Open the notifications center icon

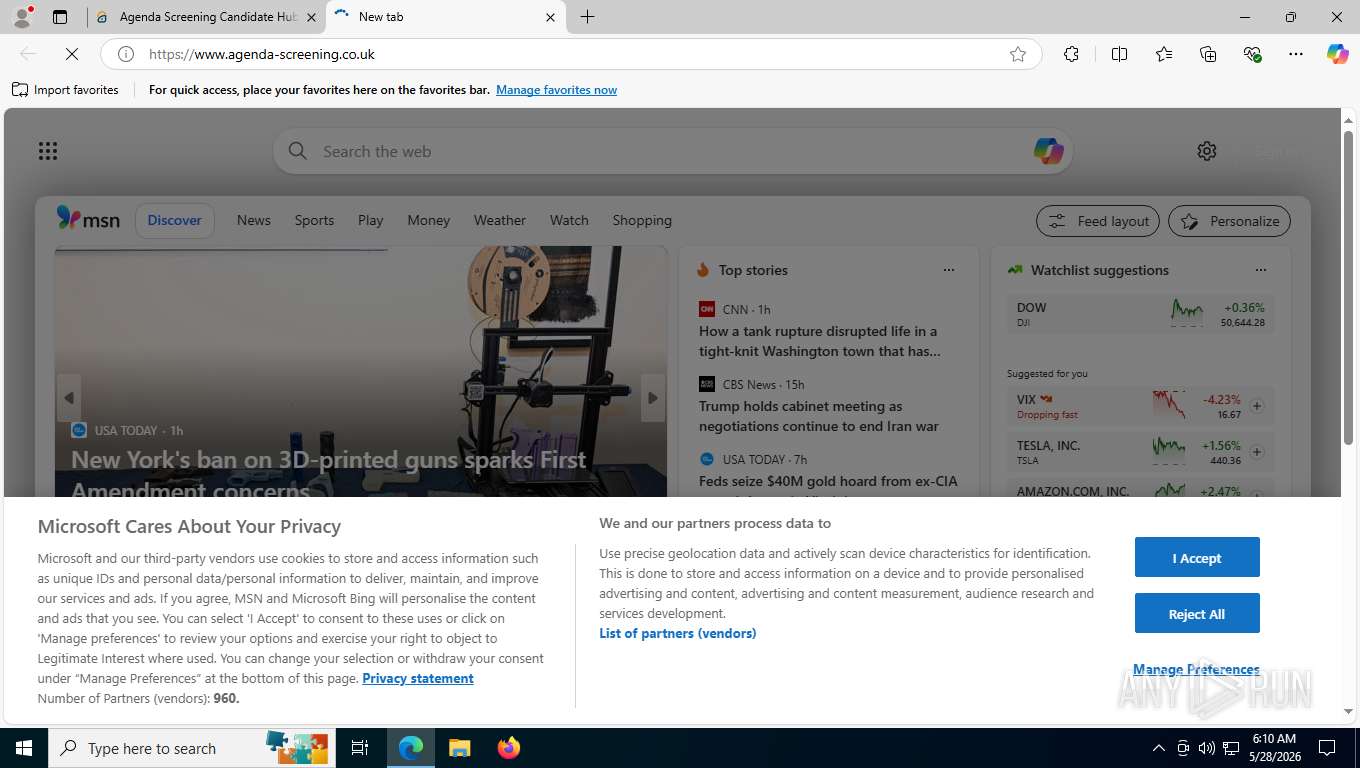pos(1327,748)
